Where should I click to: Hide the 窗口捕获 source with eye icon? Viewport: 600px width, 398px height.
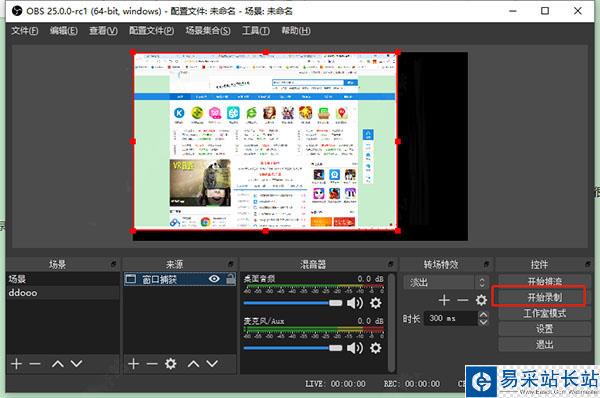pos(214,279)
